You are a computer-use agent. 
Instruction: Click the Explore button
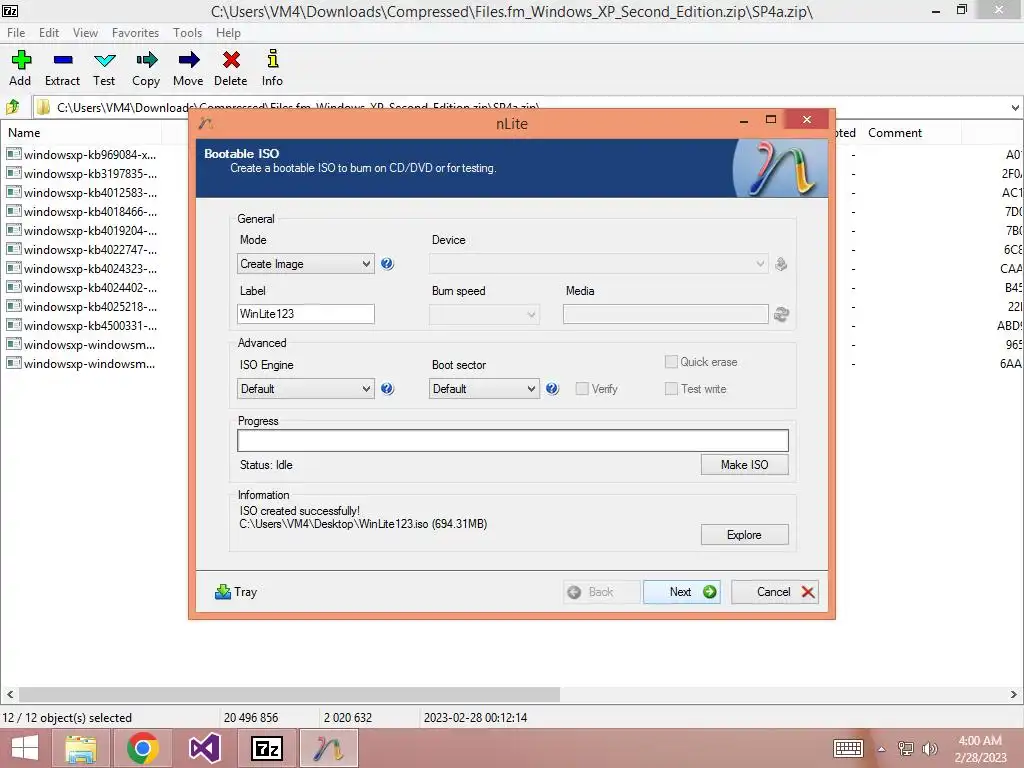click(744, 535)
